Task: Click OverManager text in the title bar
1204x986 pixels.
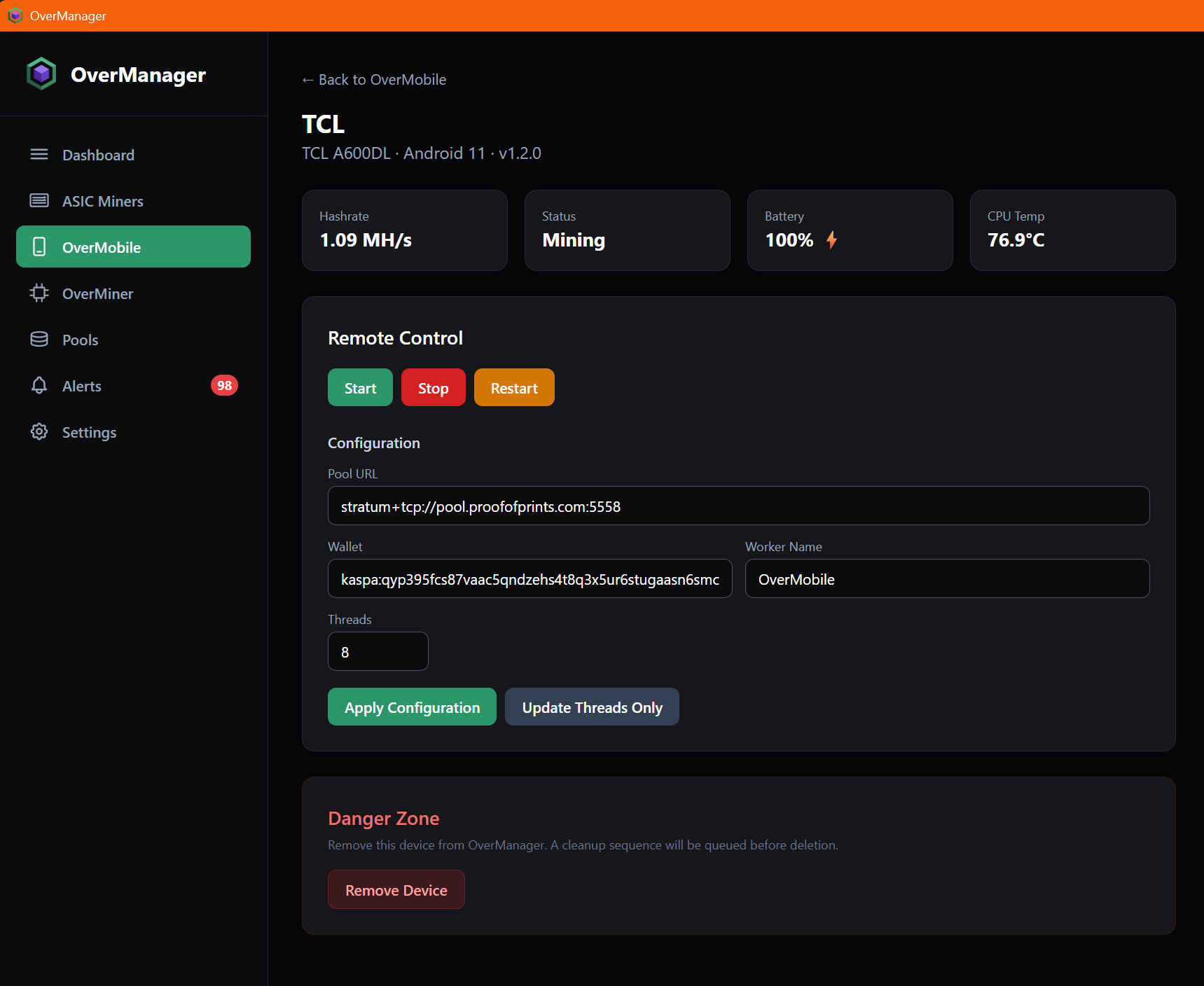Action: pyautogui.click(x=68, y=15)
